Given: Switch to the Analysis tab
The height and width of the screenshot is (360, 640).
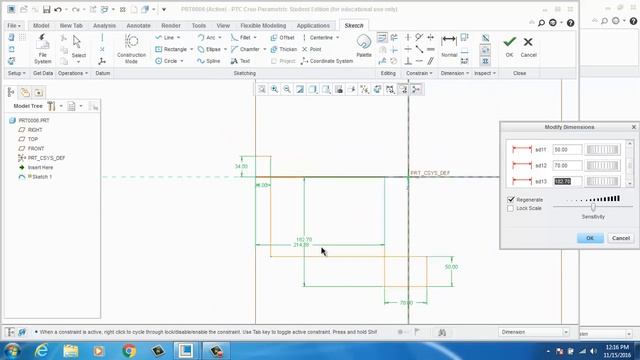Looking at the screenshot, I should pos(104,26).
